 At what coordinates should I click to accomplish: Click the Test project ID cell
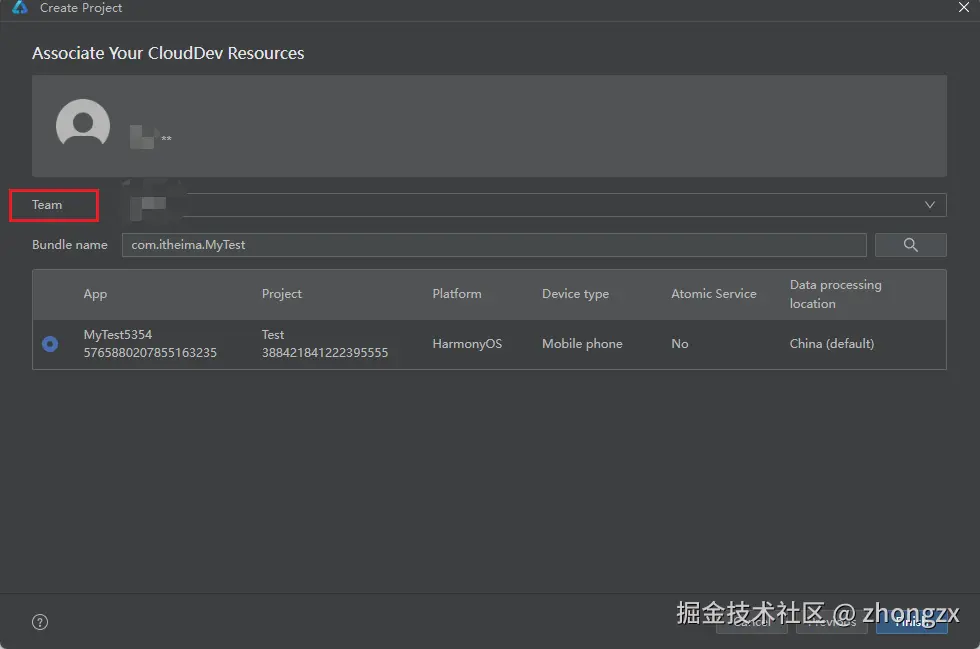(324, 352)
